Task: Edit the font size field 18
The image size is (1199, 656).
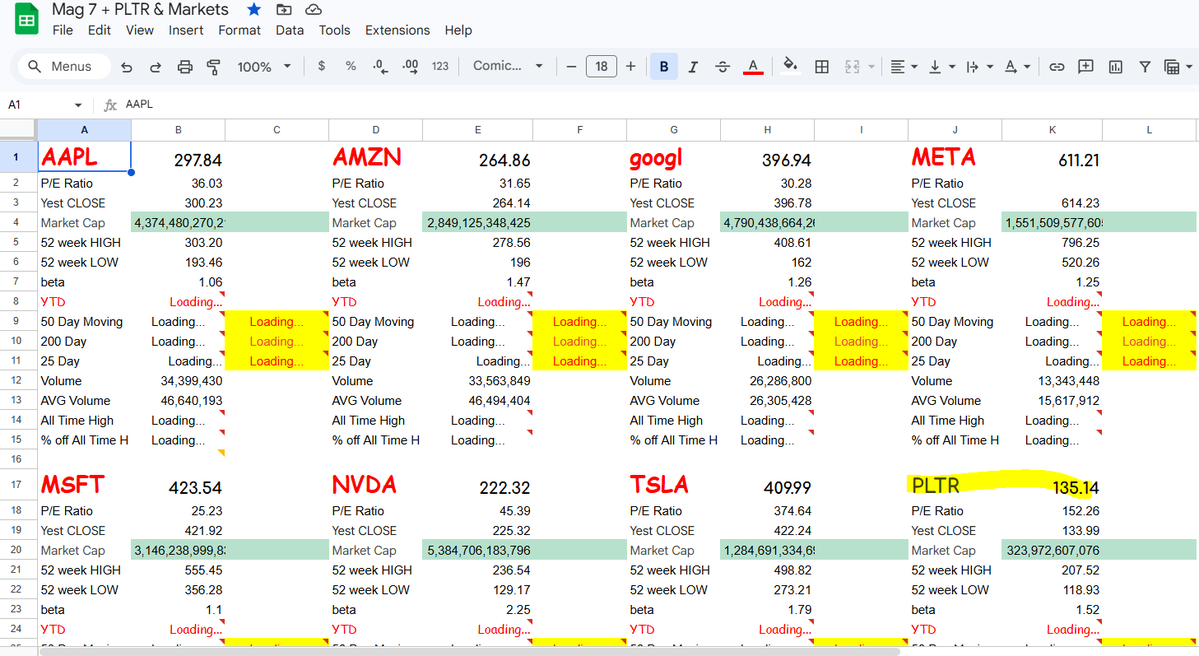Action: 601,67
